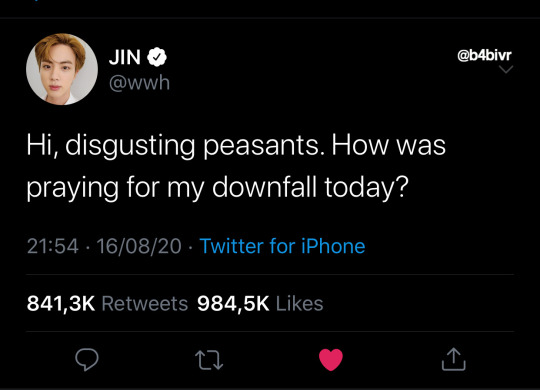Click the @b4bivr watermark text
Image resolution: width=540 pixels, height=390 pixels.
(x=484, y=55)
